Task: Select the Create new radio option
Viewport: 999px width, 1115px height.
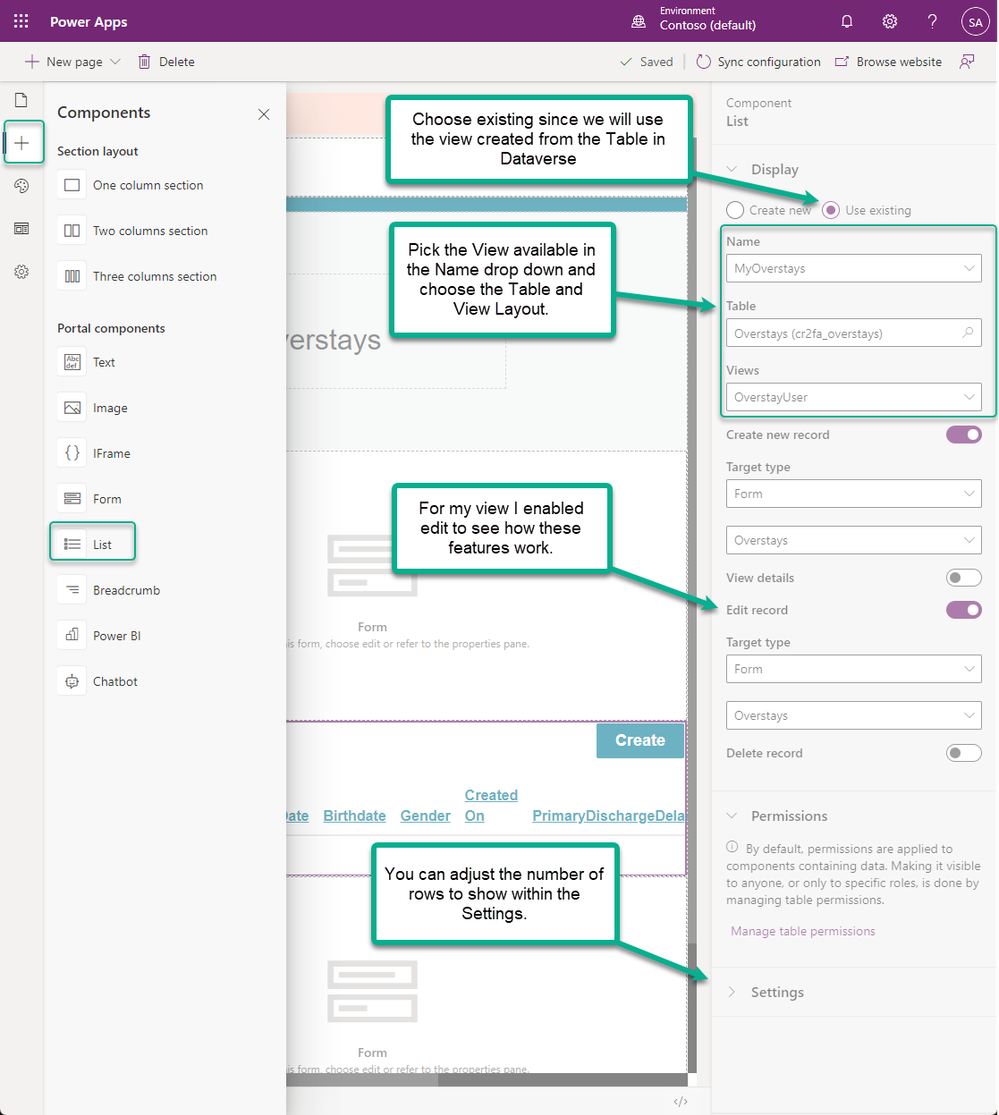Action: (x=735, y=210)
